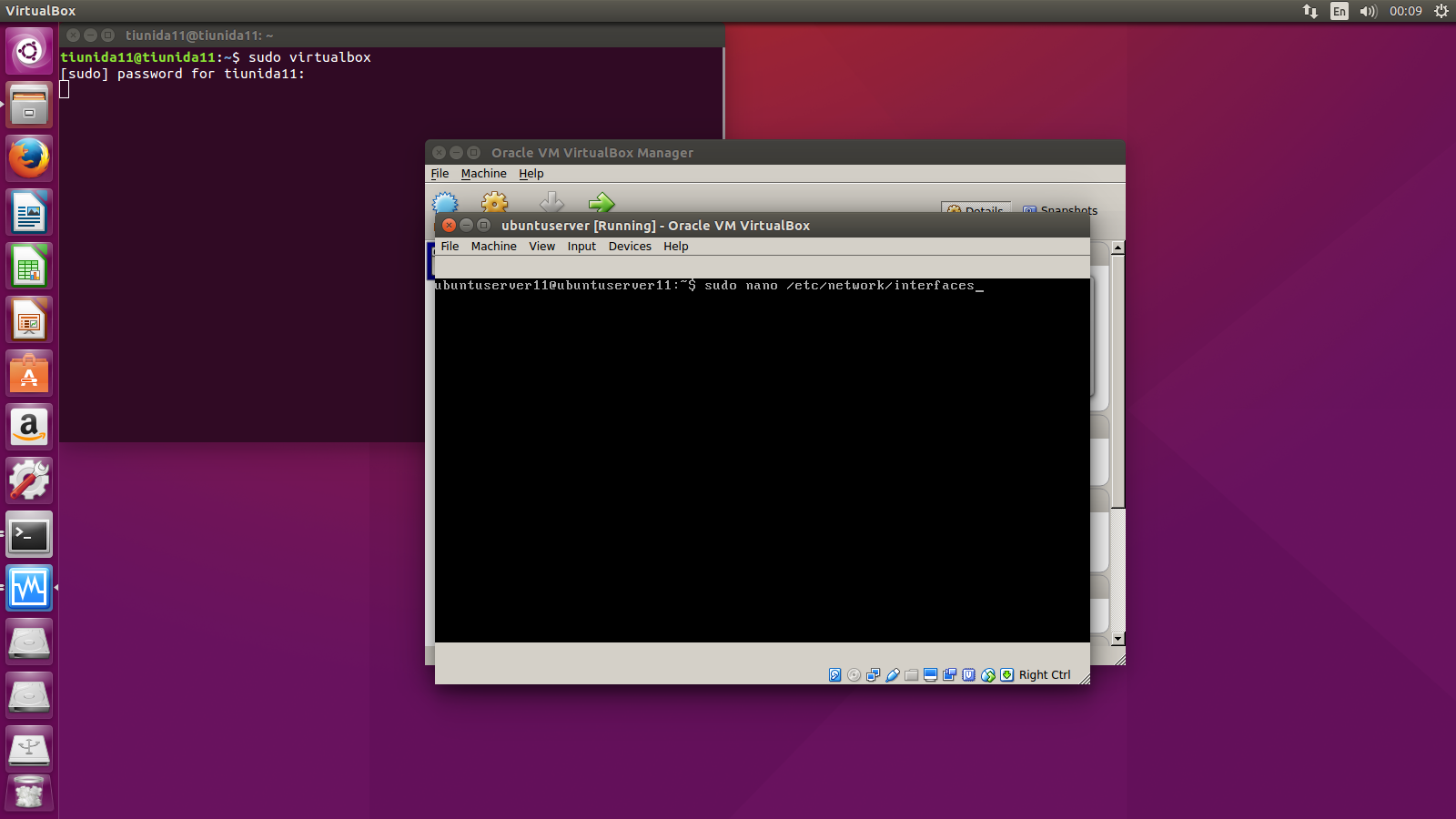Click the shared folders status icon
Viewport: 1456px width, 819px height.
click(911, 675)
